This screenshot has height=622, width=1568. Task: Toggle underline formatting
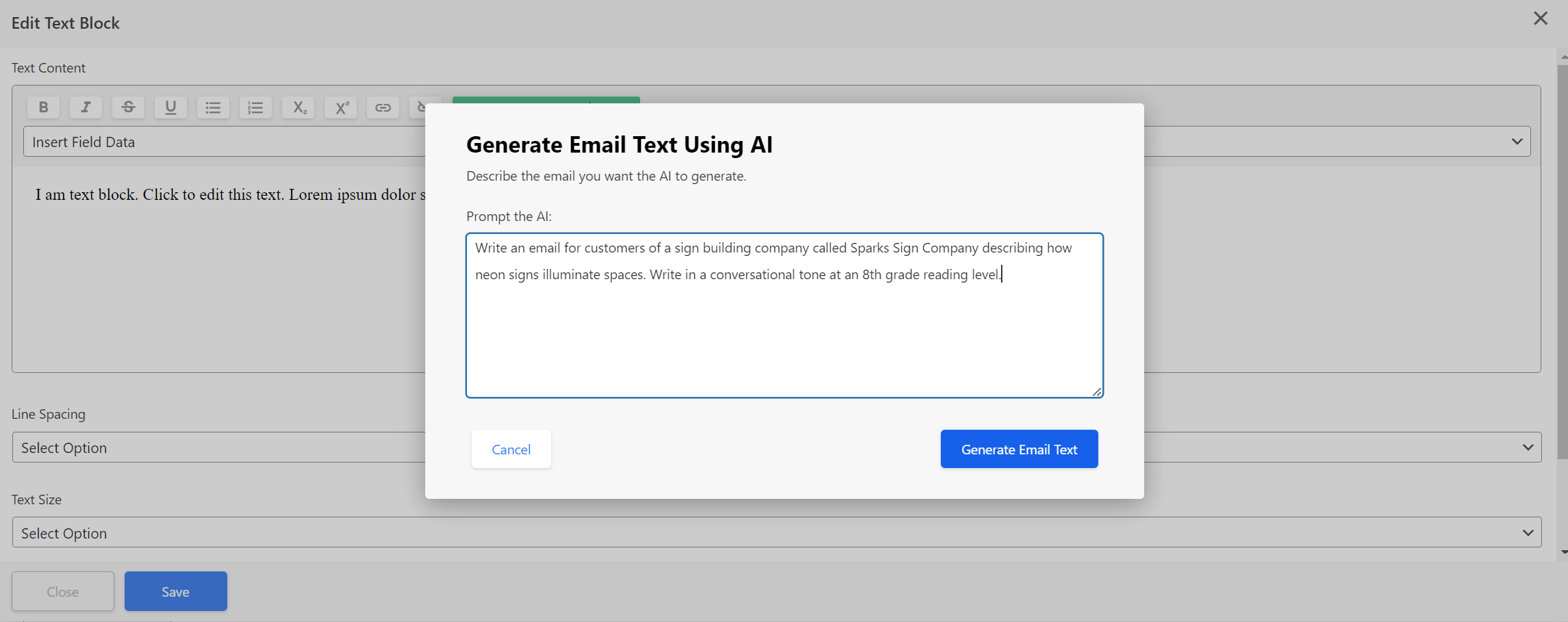(x=170, y=107)
